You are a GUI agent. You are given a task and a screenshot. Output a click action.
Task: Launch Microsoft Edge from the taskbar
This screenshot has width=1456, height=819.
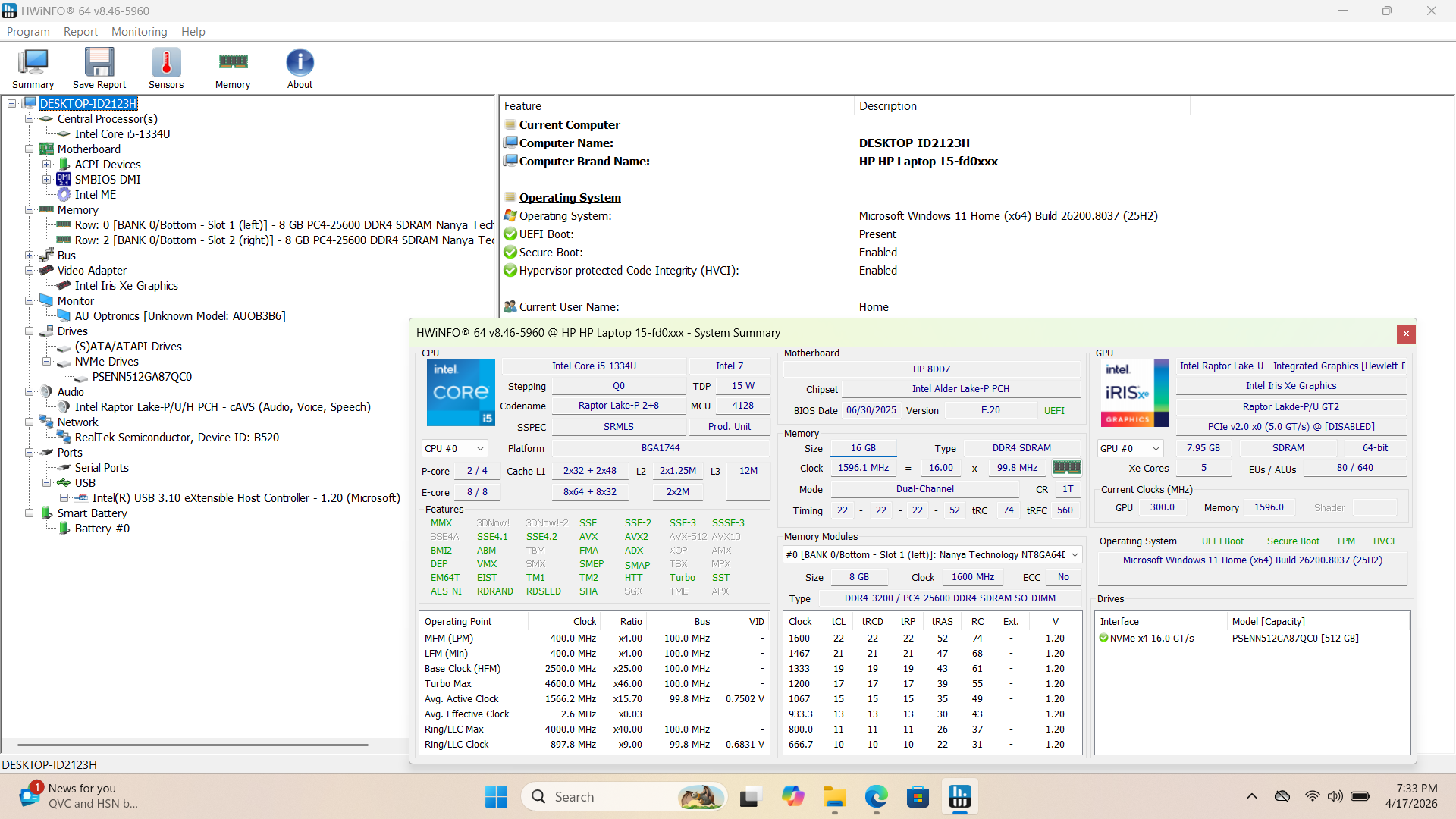[877, 797]
